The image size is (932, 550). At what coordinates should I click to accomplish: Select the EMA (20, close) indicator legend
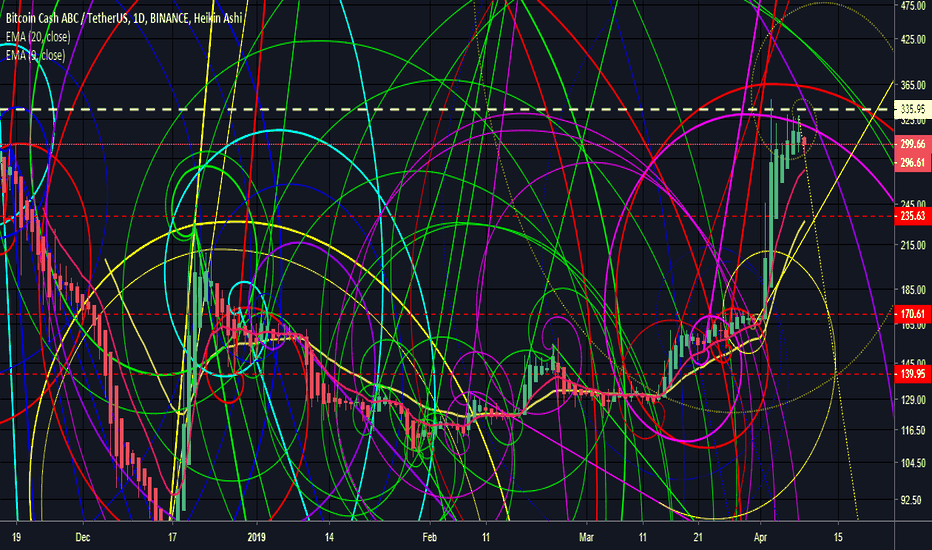(38, 37)
